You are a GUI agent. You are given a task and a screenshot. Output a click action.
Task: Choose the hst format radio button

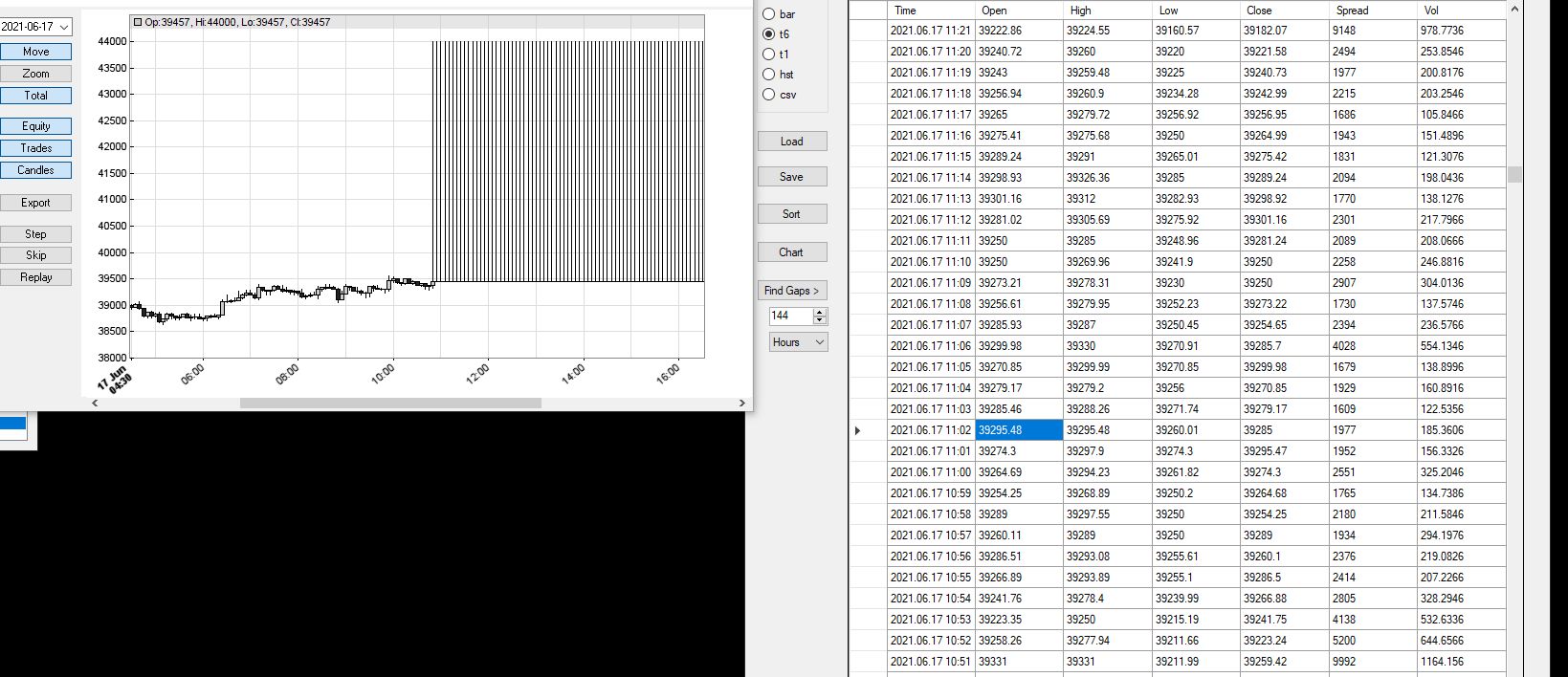coord(768,75)
